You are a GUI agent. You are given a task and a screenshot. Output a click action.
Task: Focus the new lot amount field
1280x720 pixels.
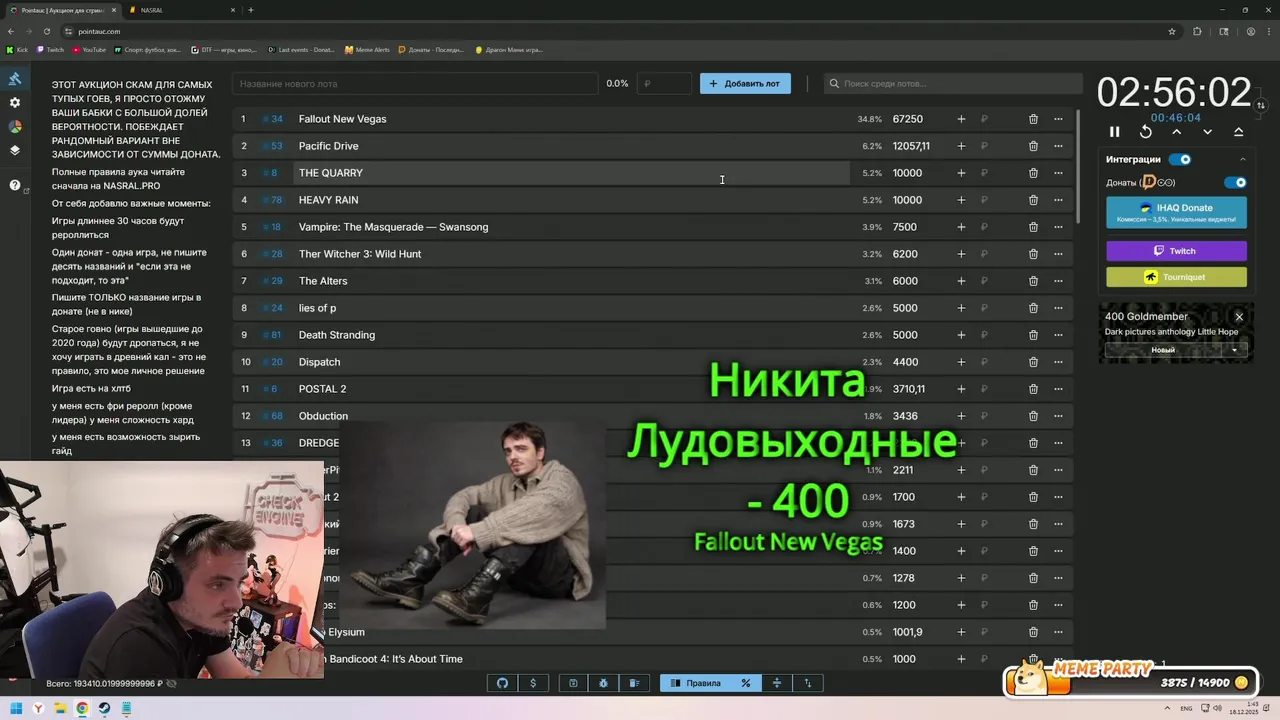[664, 84]
